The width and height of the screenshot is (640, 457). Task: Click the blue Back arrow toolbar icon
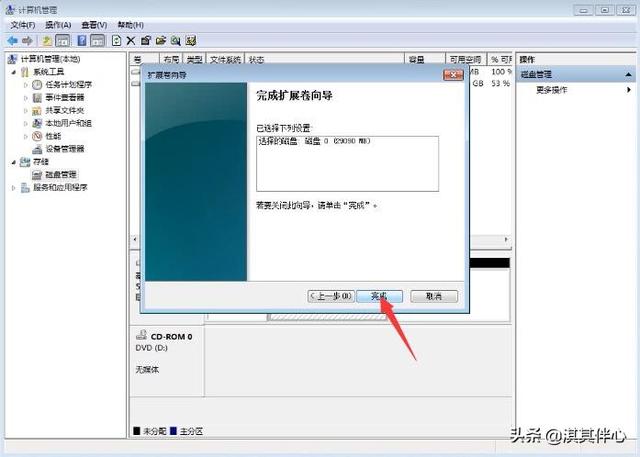12,41
